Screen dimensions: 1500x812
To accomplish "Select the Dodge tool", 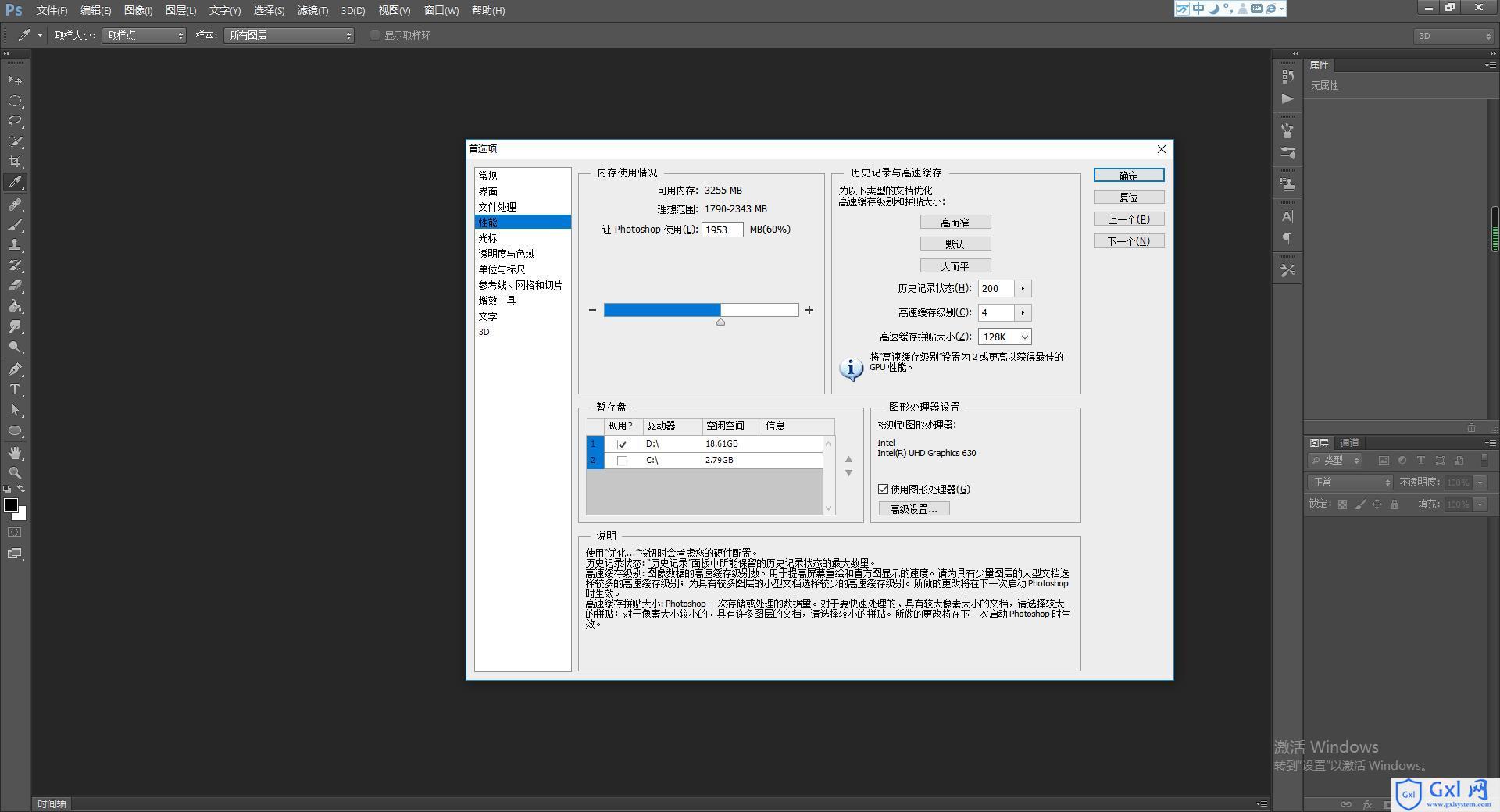I will [x=15, y=347].
